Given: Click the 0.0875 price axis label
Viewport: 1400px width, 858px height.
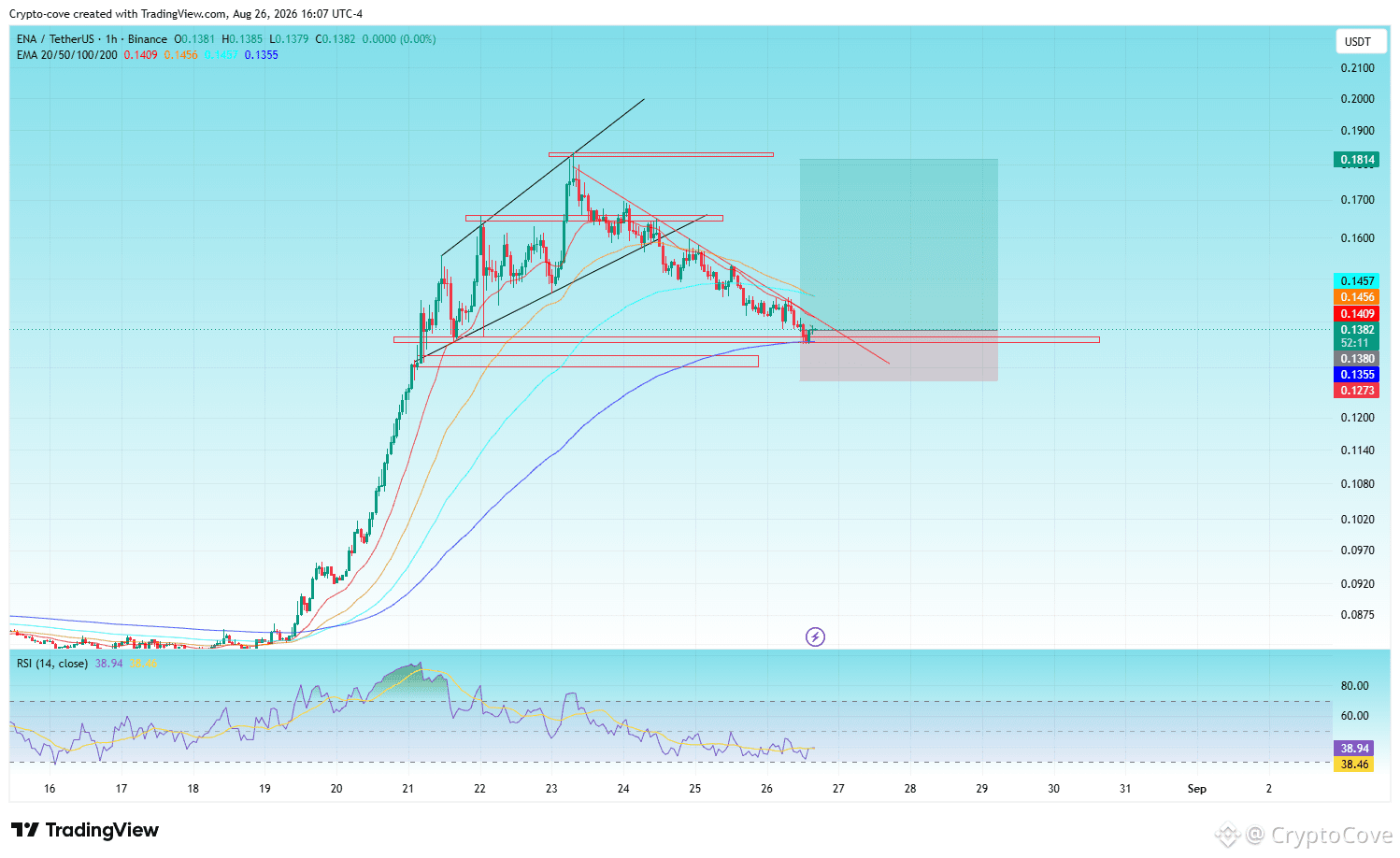Looking at the screenshot, I should click(x=1357, y=615).
